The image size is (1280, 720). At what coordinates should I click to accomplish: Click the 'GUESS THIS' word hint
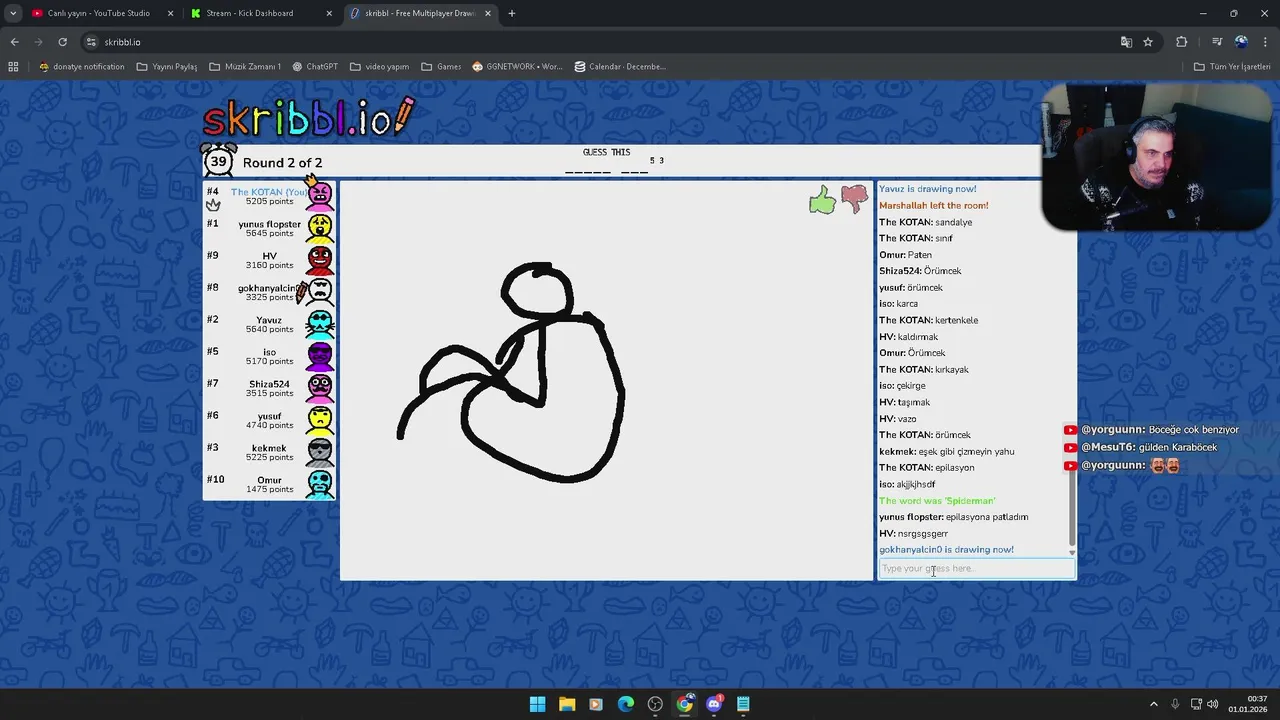tap(606, 152)
